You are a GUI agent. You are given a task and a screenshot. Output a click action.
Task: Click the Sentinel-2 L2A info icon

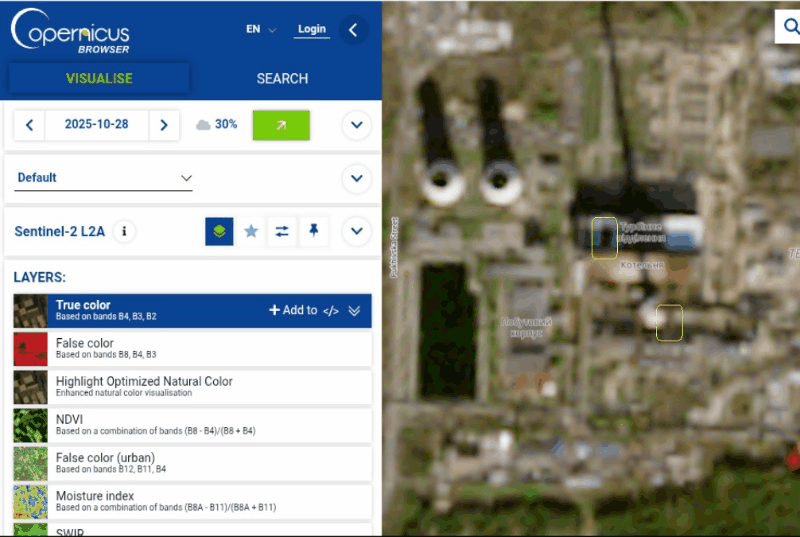[x=124, y=231]
